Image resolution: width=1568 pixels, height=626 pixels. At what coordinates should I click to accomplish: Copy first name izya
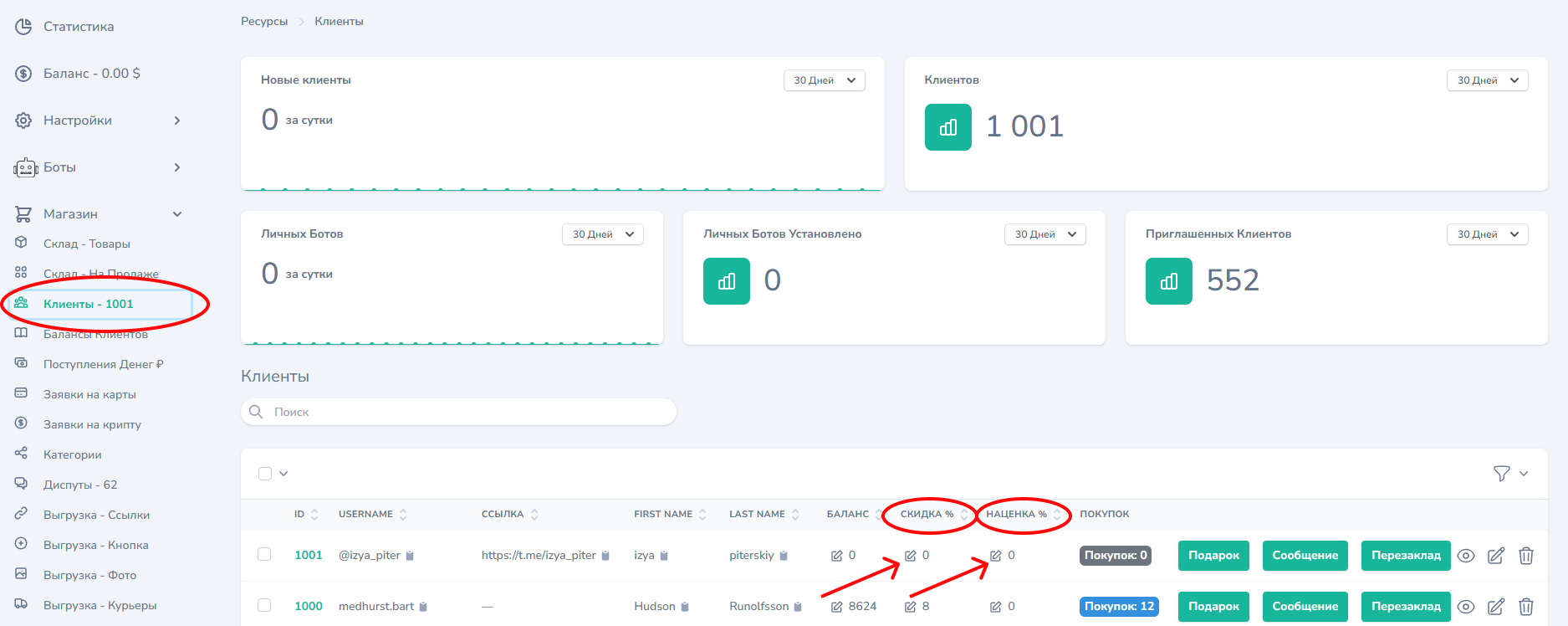664,556
